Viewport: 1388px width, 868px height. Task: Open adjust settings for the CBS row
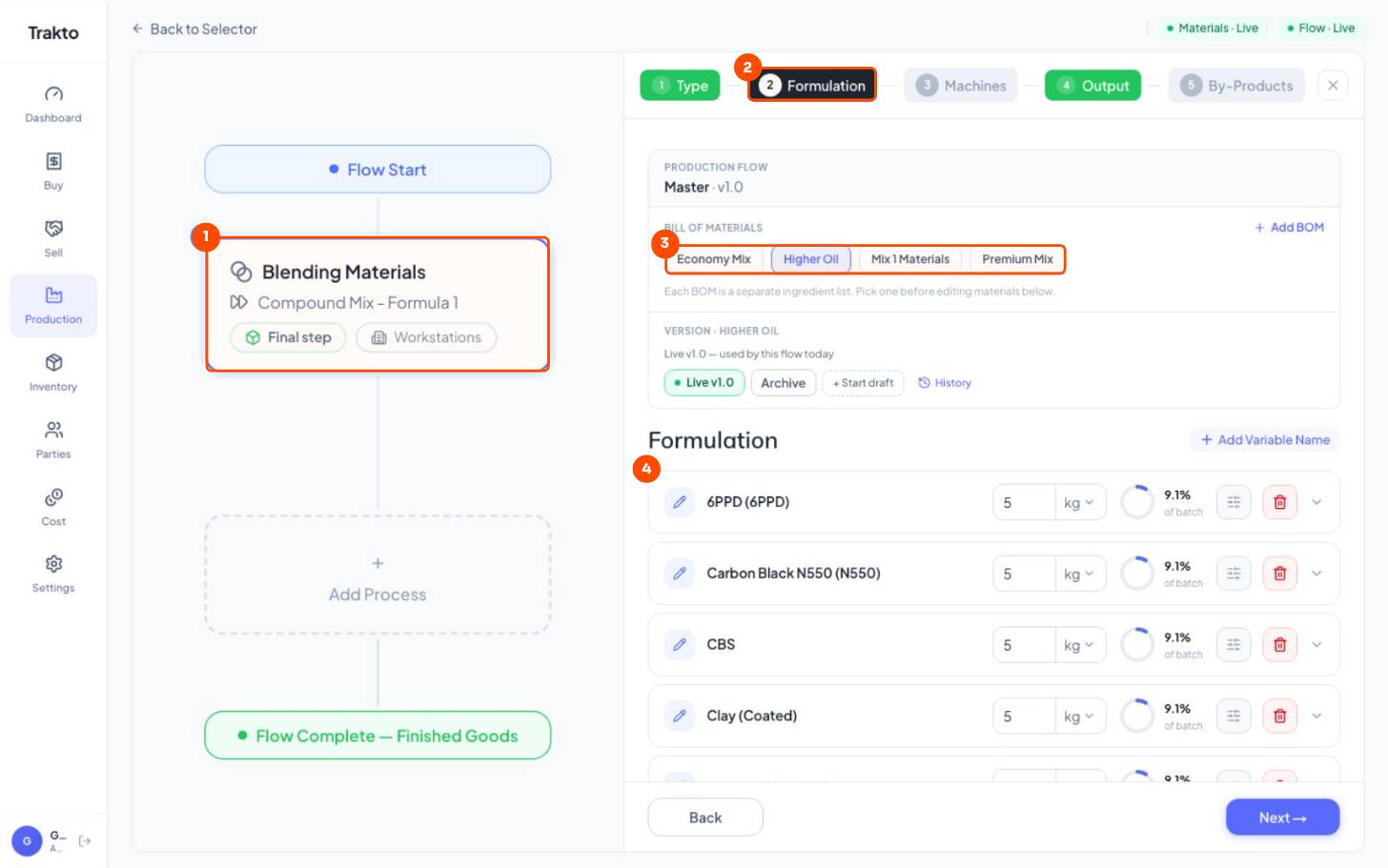click(1234, 645)
